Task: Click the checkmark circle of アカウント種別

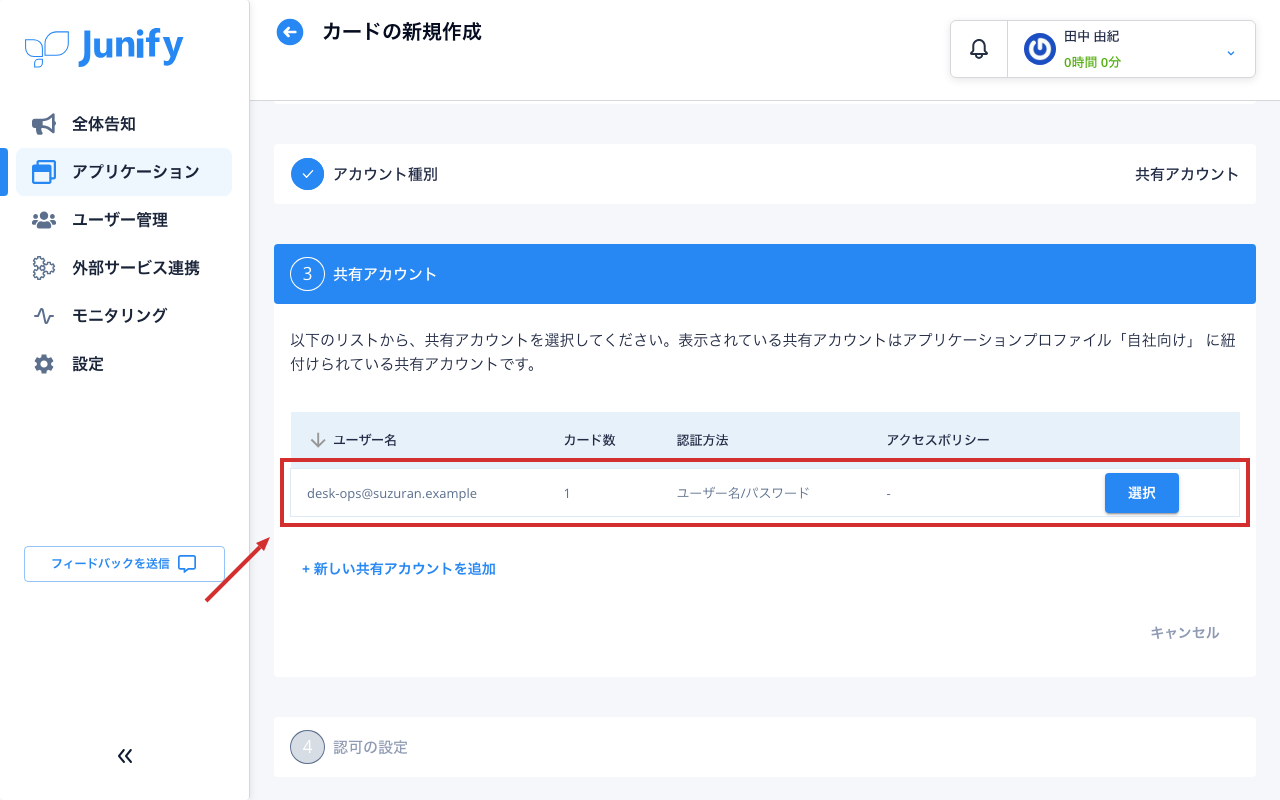Action: pos(307,174)
